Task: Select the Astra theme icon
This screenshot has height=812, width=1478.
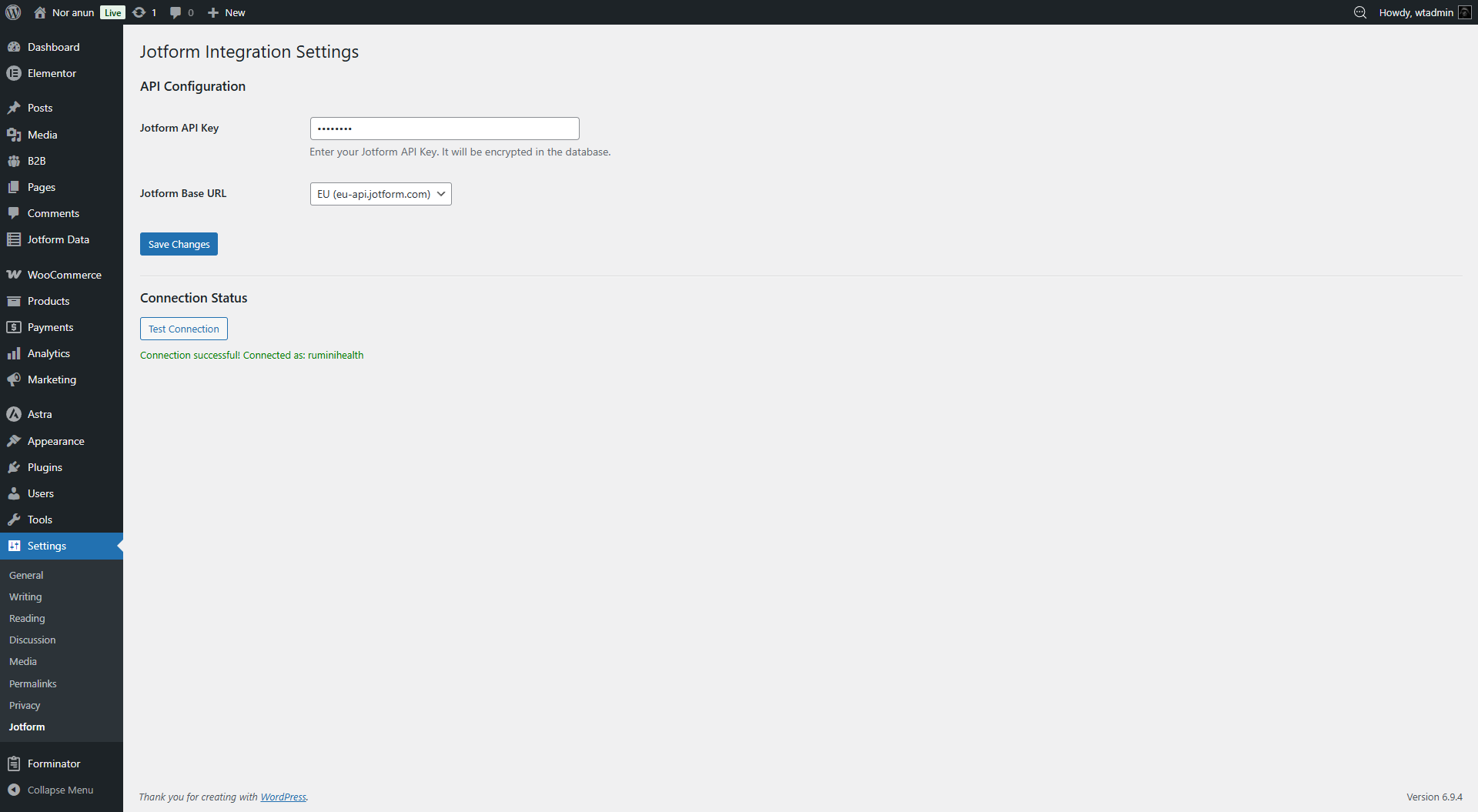Action: pos(14,413)
